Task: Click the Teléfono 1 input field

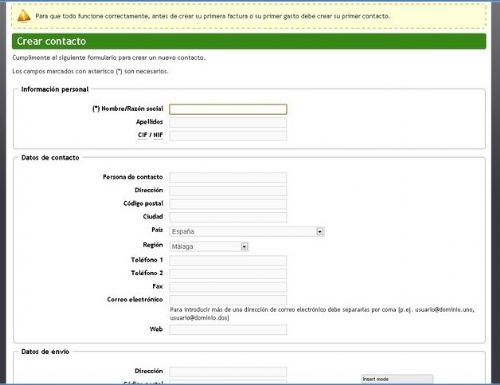Action: pos(228,260)
